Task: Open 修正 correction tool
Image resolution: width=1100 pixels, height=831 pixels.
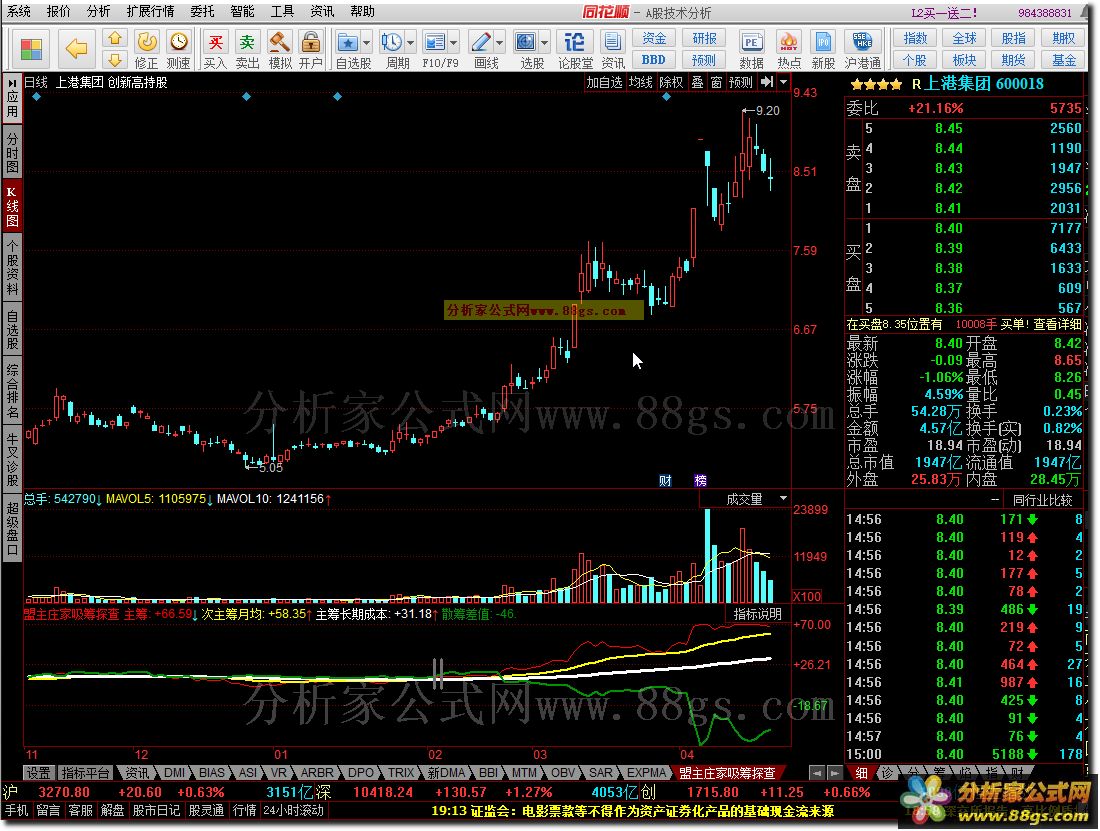Action: 147,50
